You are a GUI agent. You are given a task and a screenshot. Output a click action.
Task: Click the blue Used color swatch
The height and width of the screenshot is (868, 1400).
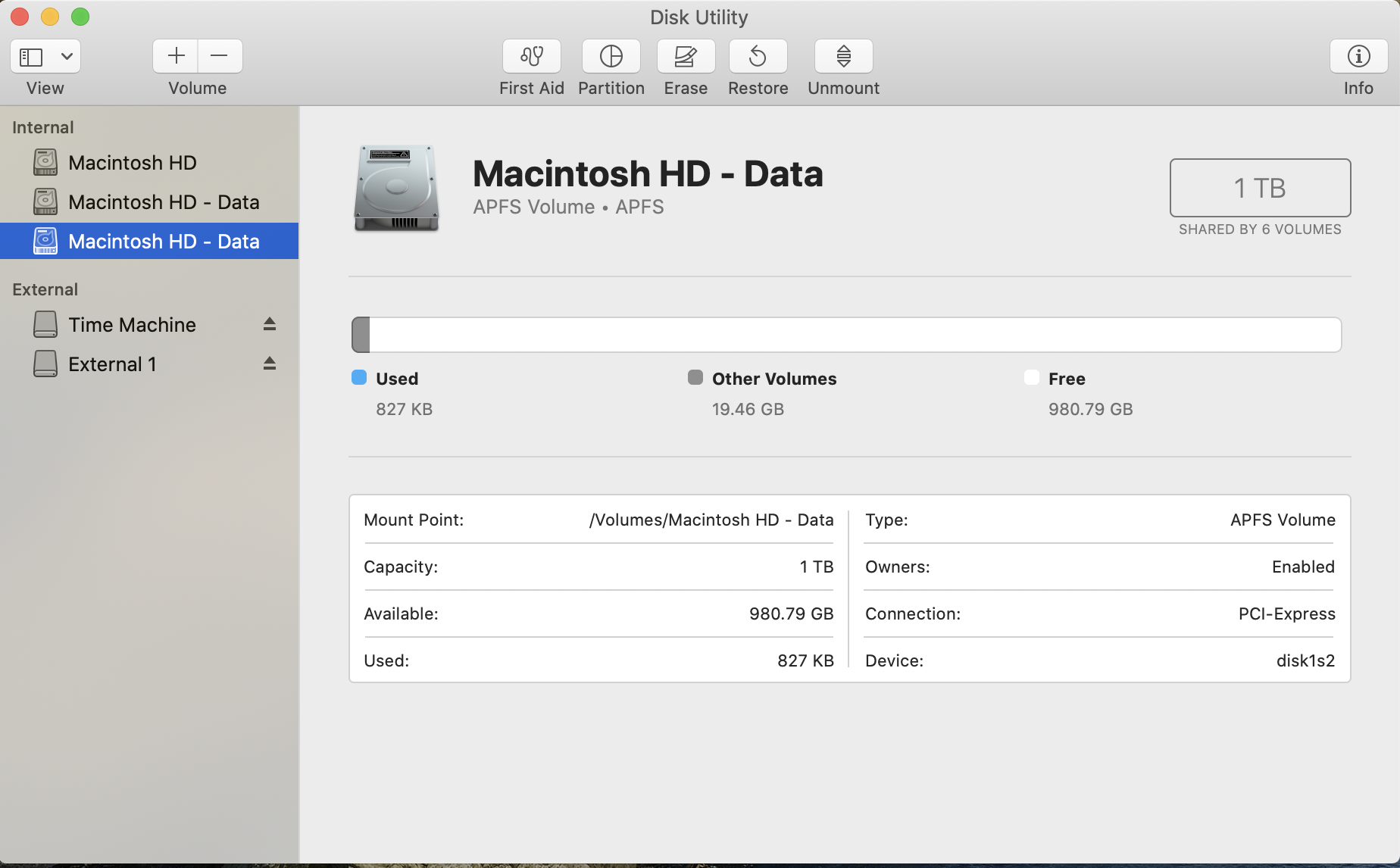pyautogui.click(x=359, y=377)
